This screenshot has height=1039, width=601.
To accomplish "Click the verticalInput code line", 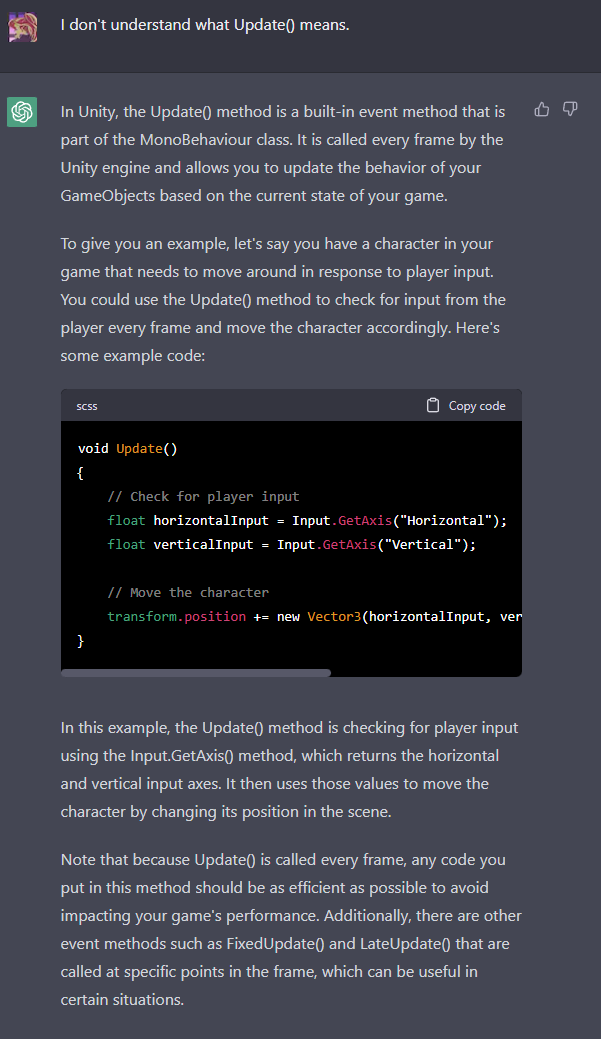I will (x=291, y=544).
